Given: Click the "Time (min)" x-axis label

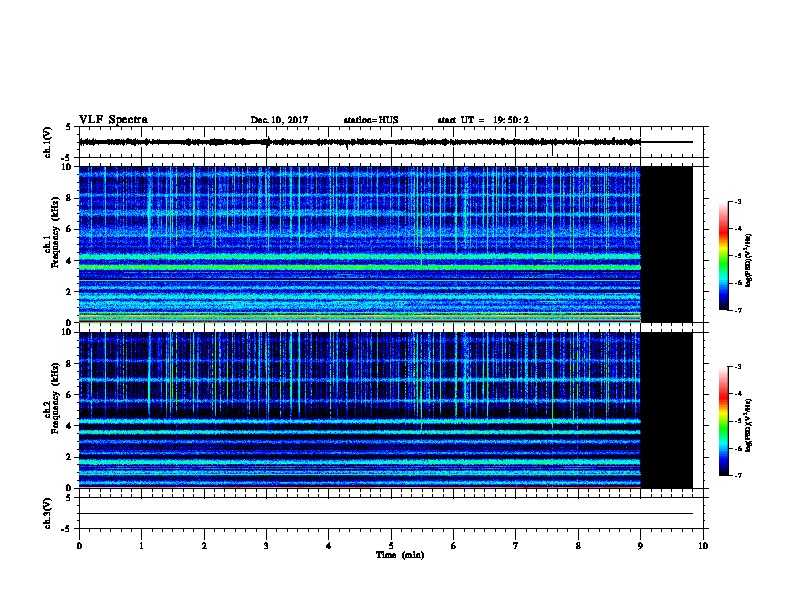Looking at the screenshot, I should (400, 555).
